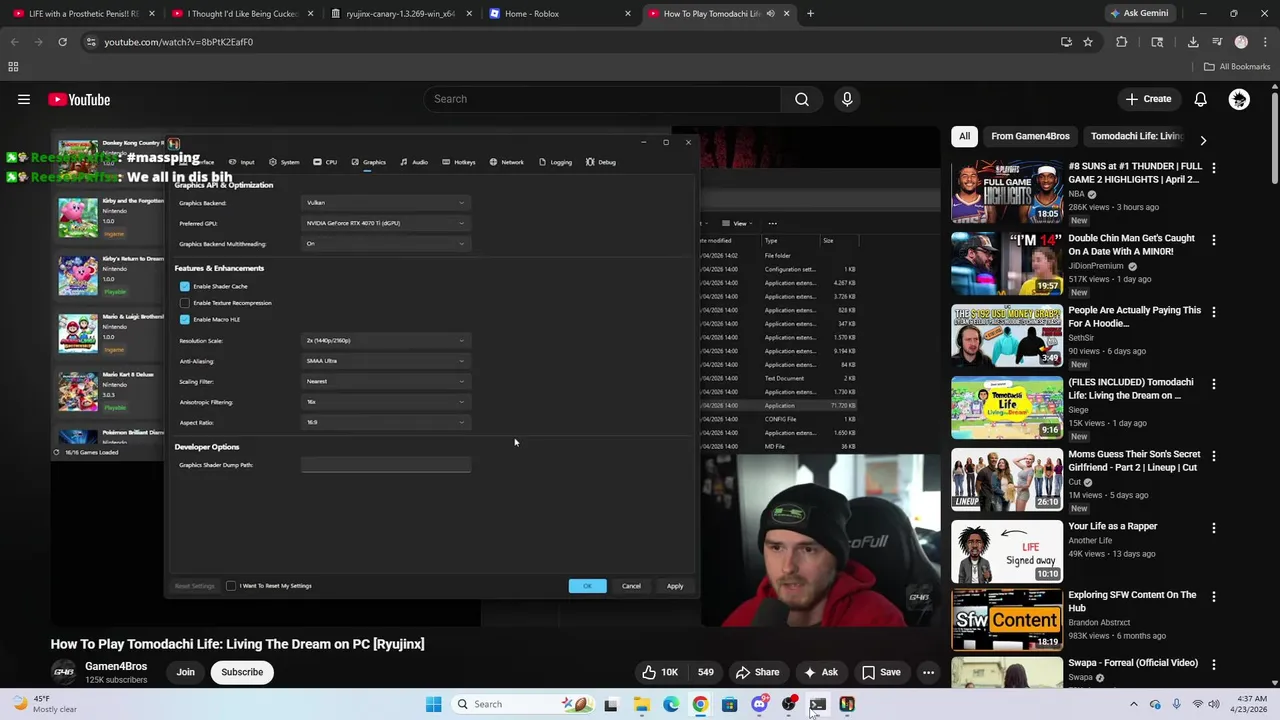
Task: Open Tomodachi Life FILES INCLUDED thumbnail
Action: coord(1007,408)
